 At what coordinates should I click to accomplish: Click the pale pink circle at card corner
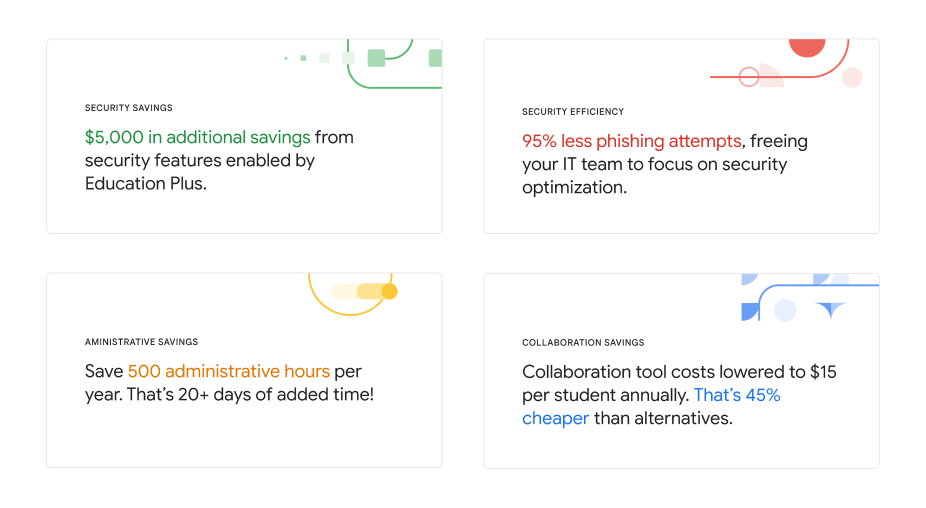pyautogui.click(x=852, y=77)
